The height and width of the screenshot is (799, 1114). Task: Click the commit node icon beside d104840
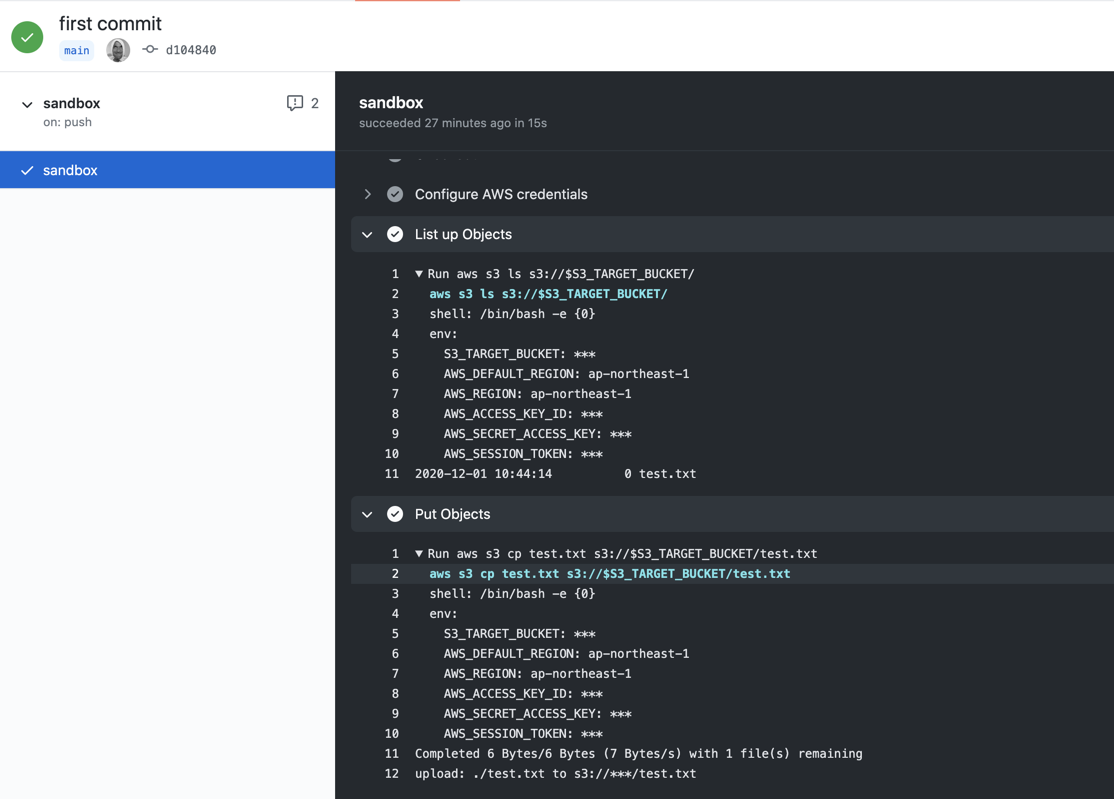point(149,49)
